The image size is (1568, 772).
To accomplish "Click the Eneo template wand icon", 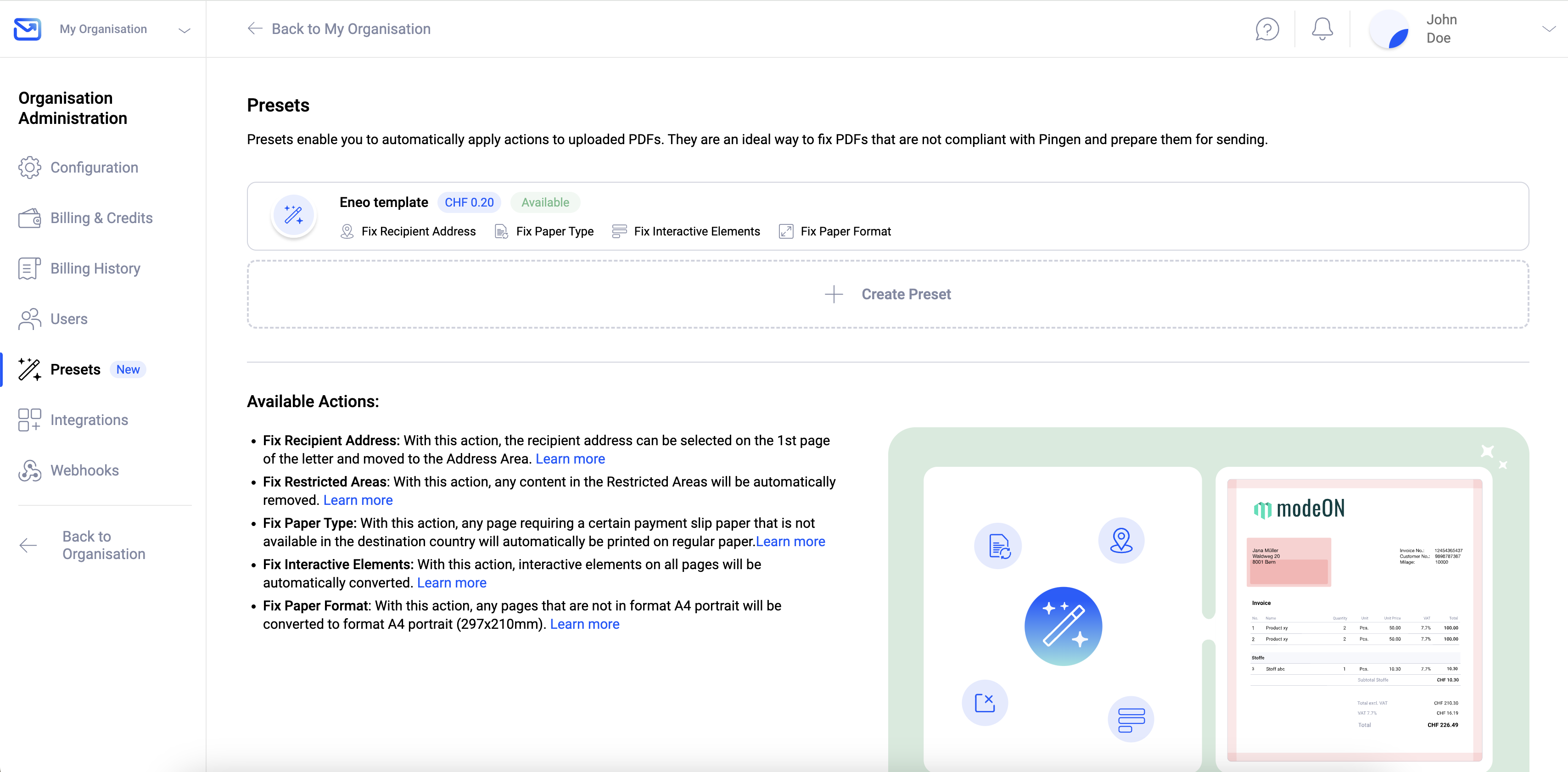I will point(293,216).
